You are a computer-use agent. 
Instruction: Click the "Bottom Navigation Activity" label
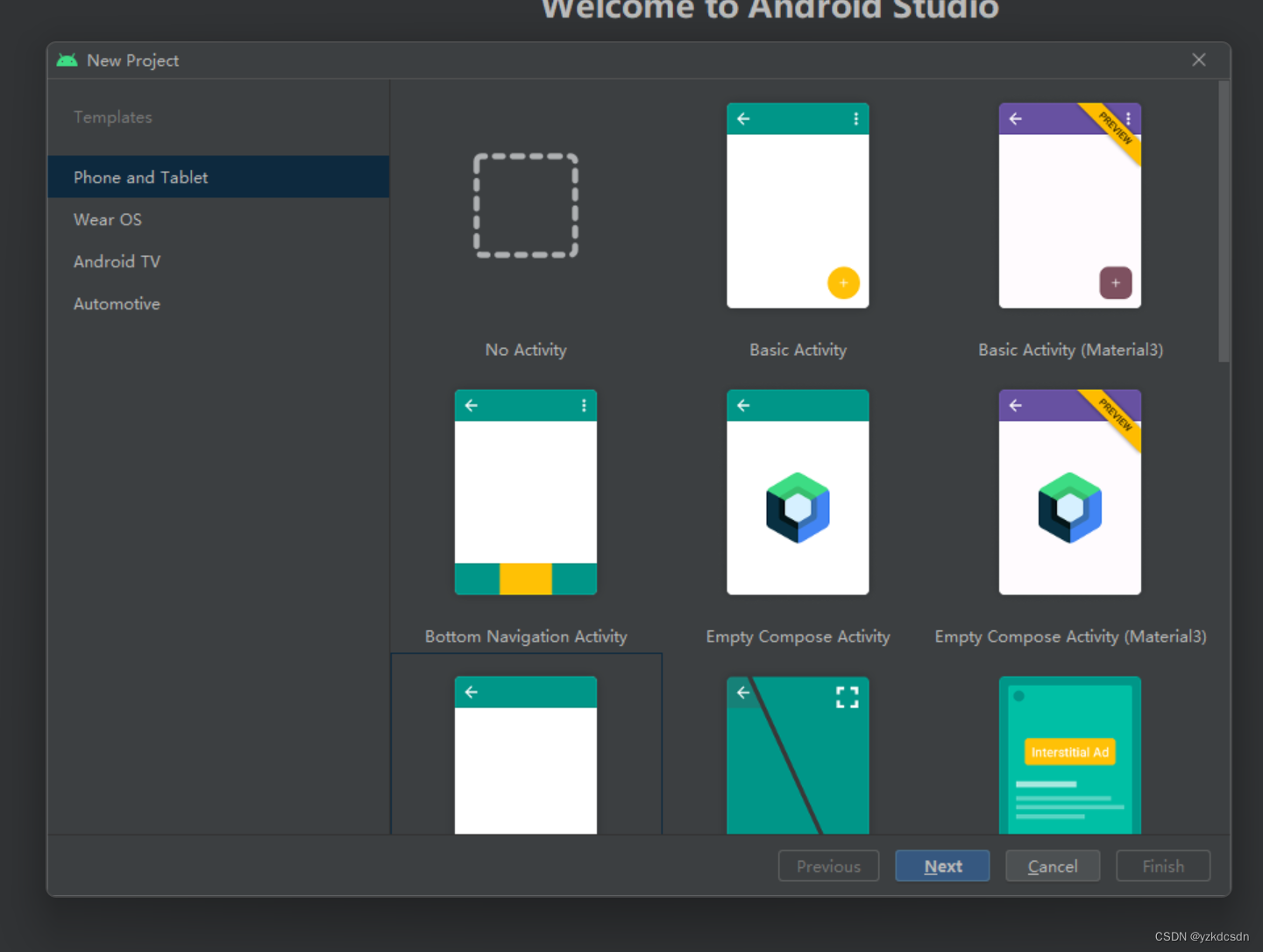pos(526,636)
